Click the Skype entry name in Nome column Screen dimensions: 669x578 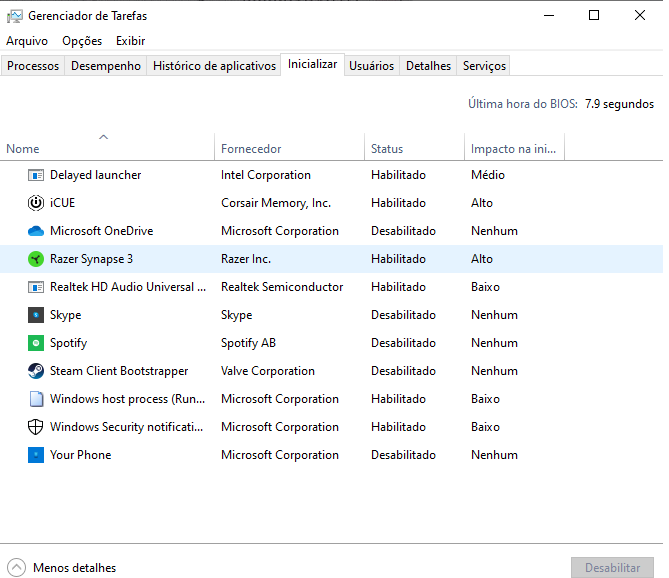tap(65, 315)
